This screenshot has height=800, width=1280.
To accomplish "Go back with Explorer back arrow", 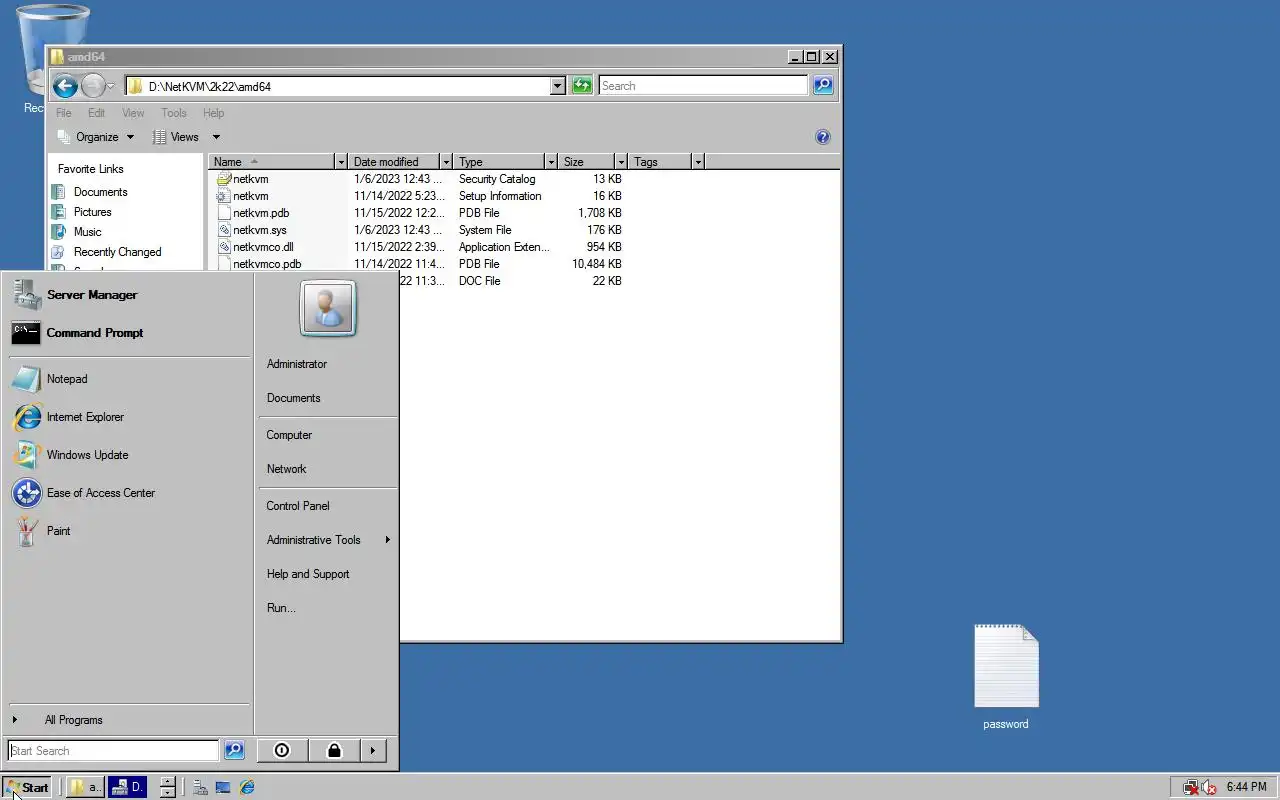I will (65, 86).
